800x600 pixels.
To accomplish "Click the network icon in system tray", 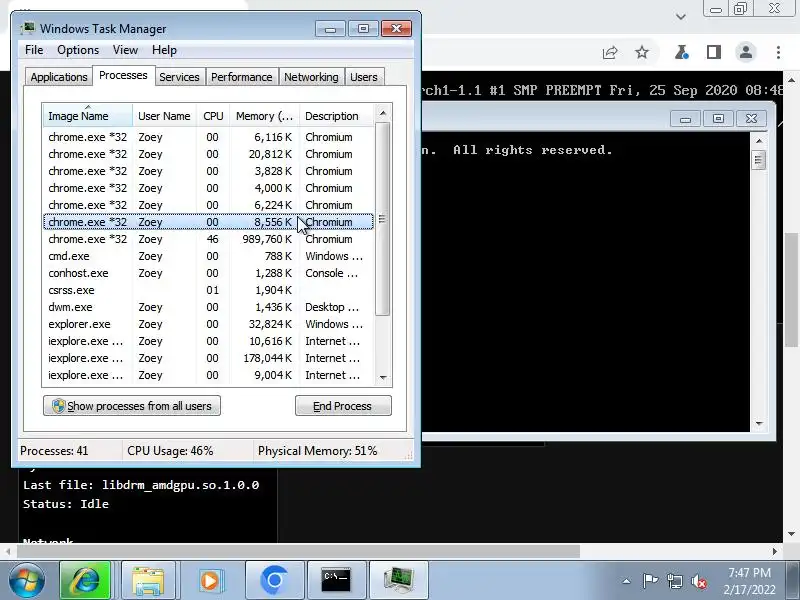I will coord(674,581).
